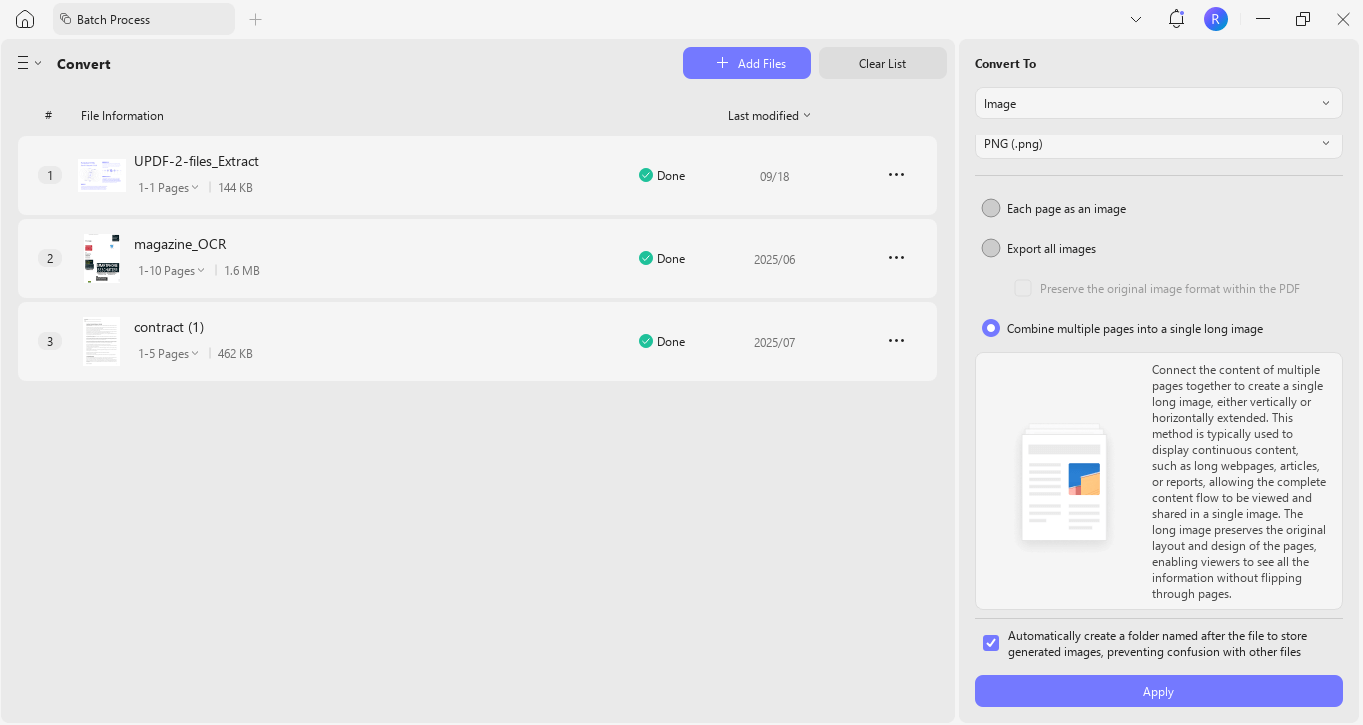This screenshot has height=725, width=1363.
Task: Expand page range for magazine_OCR
Action: pyautogui.click(x=171, y=271)
